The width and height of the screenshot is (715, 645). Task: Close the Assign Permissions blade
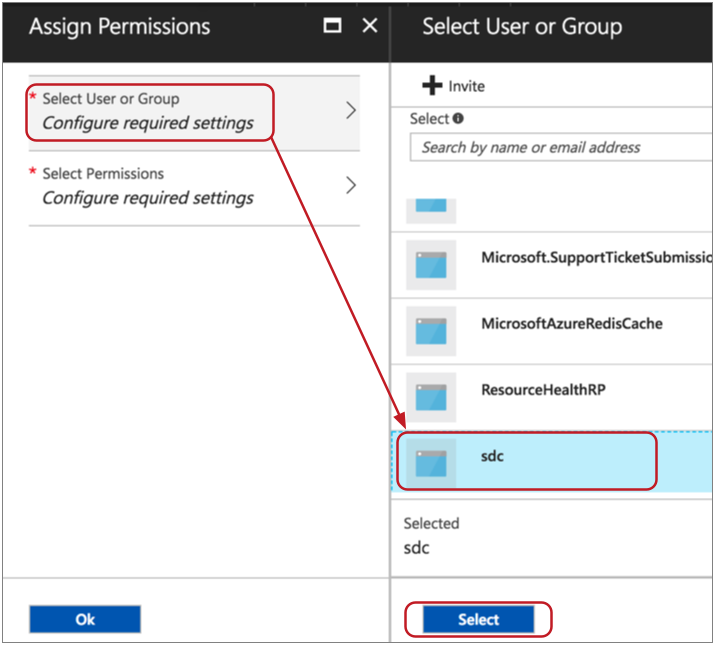click(x=369, y=26)
